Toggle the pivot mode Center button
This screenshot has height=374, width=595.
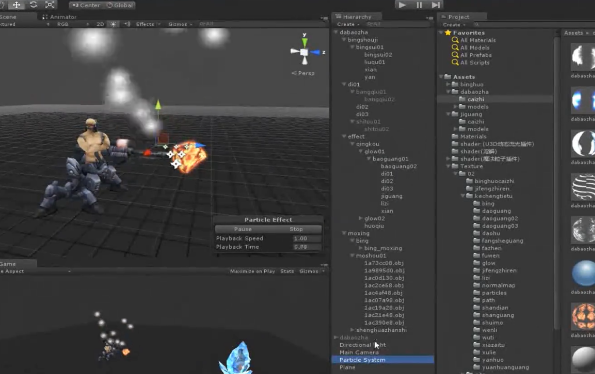pos(86,5)
